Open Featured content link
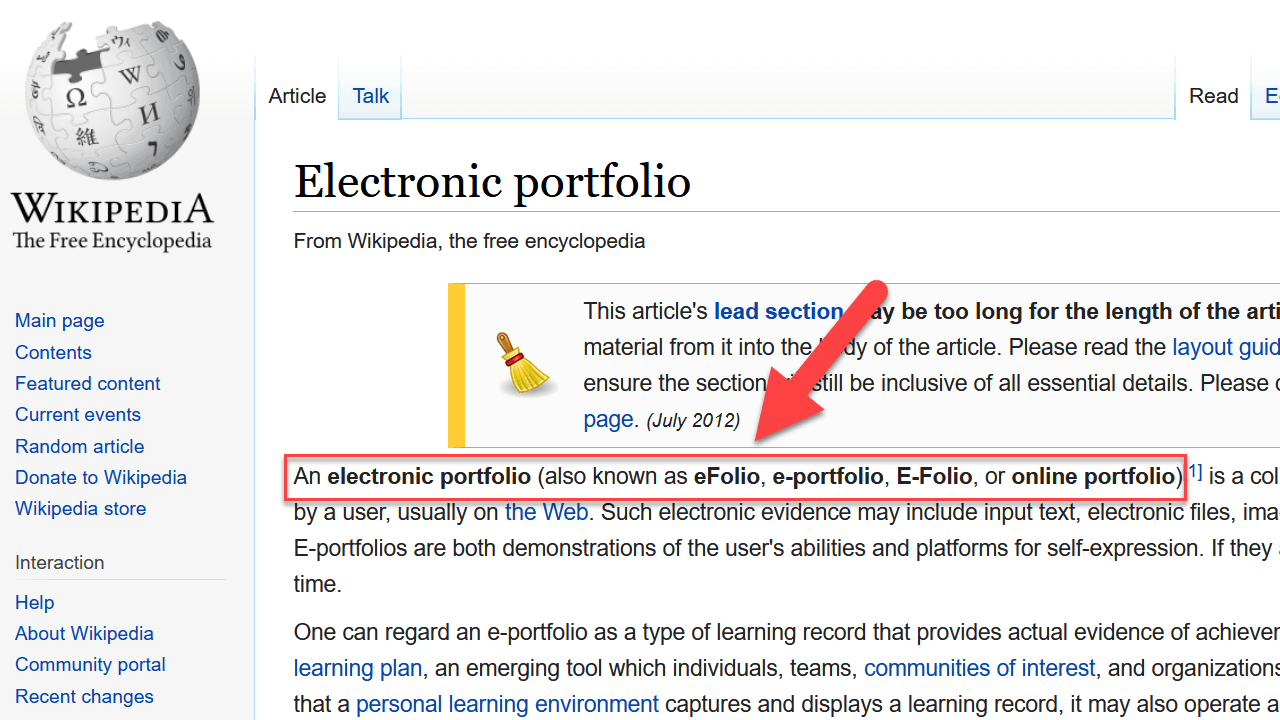This screenshot has width=1280, height=720. tap(88, 383)
